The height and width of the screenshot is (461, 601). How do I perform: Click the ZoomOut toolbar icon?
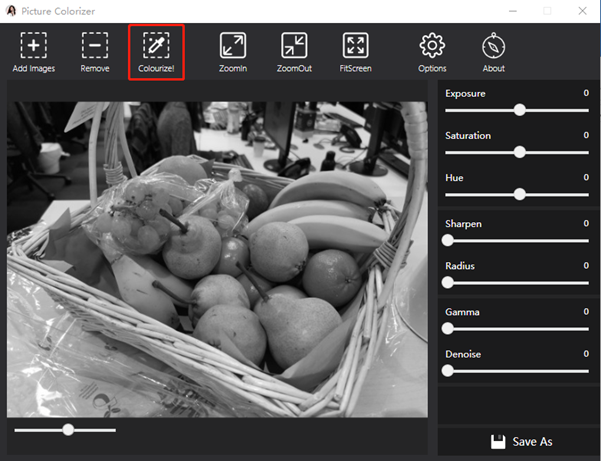click(x=294, y=46)
